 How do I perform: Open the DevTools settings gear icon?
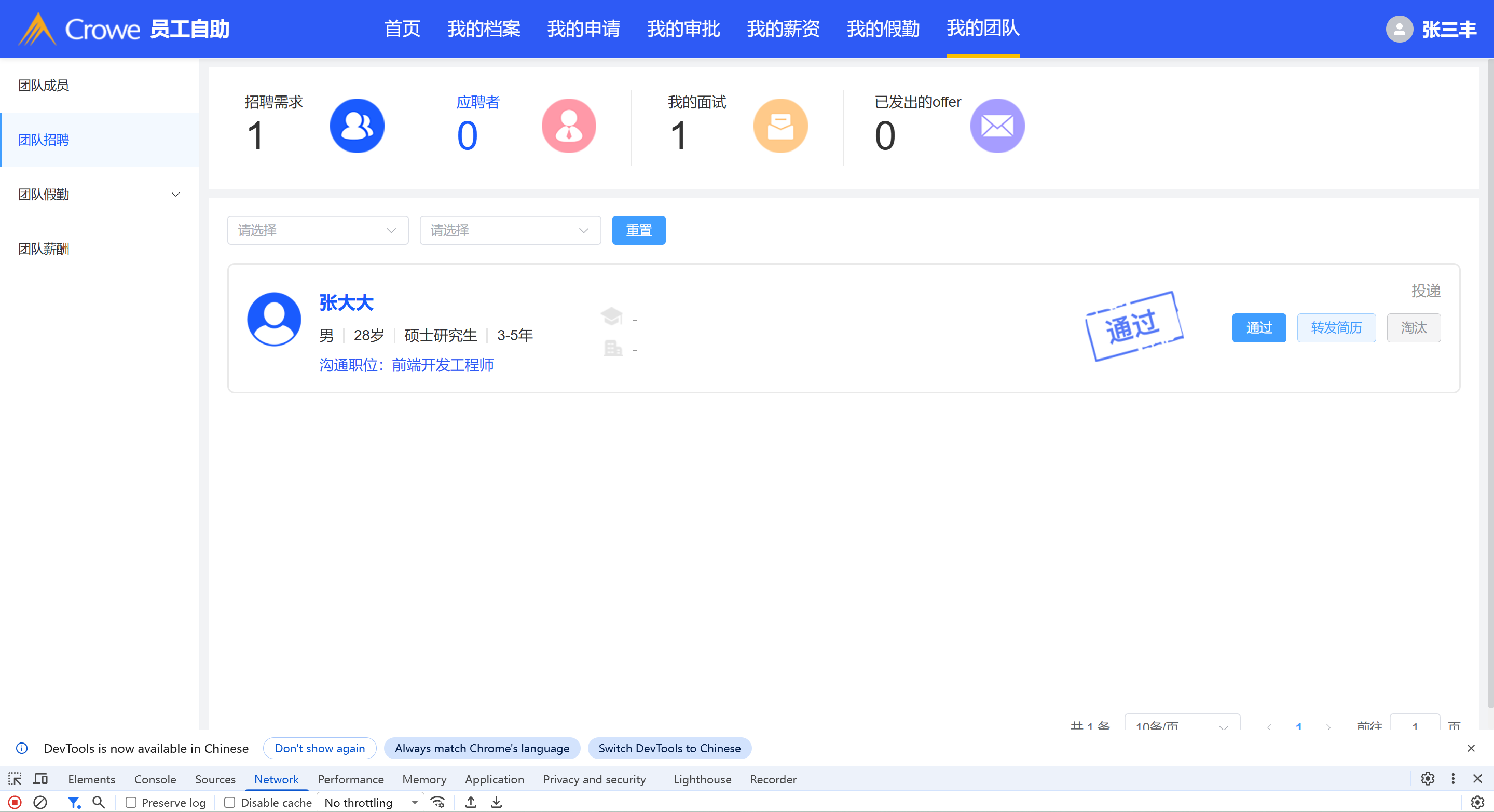(1427, 779)
